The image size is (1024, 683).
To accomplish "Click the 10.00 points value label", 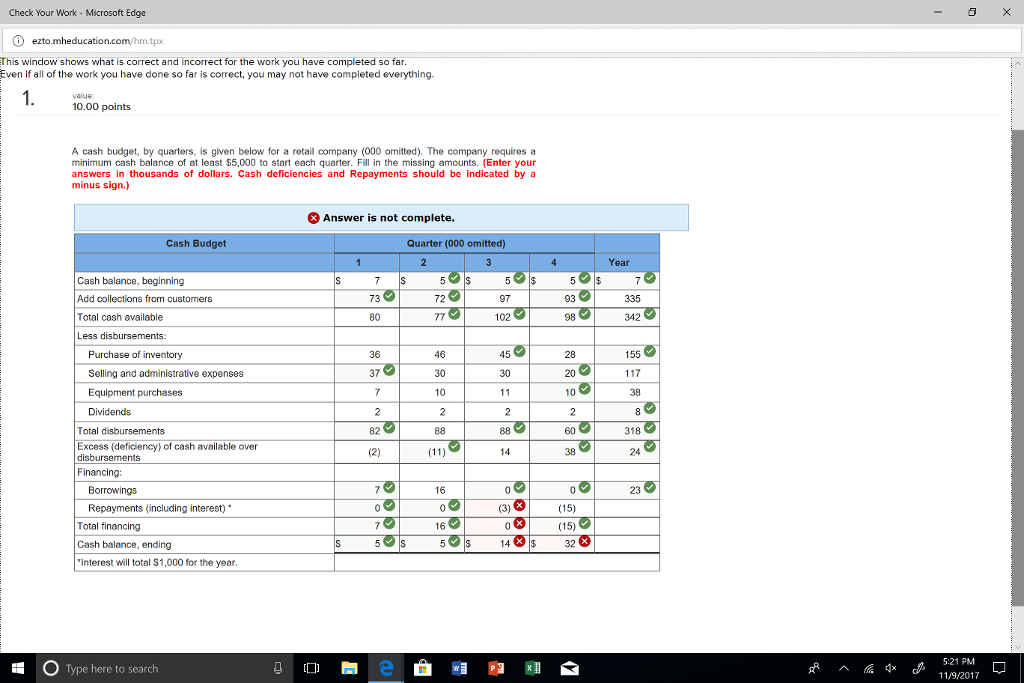I will 103,107.
